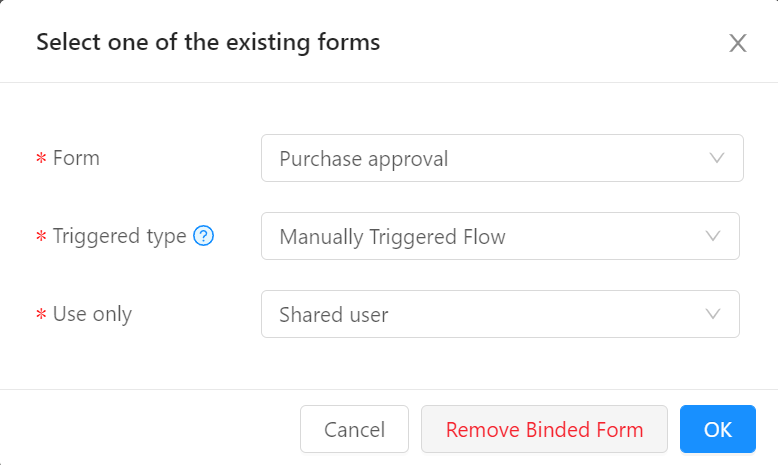Click the Use only label text

[x=92, y=314]
